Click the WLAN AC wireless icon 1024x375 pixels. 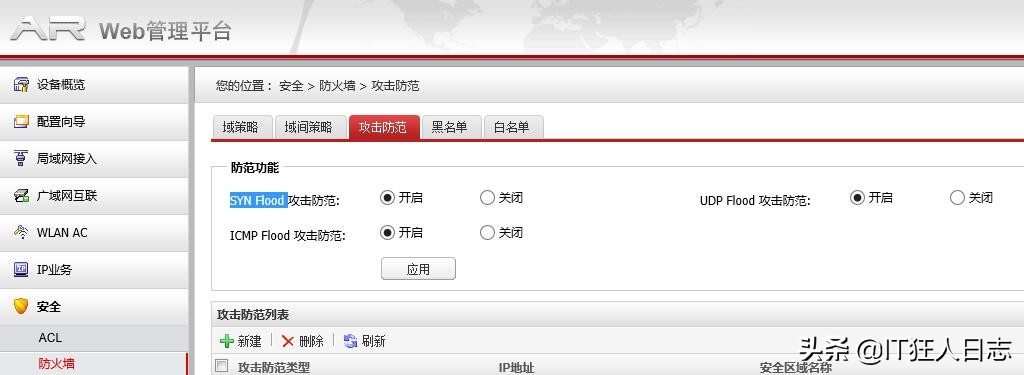[x=22, y=232]
